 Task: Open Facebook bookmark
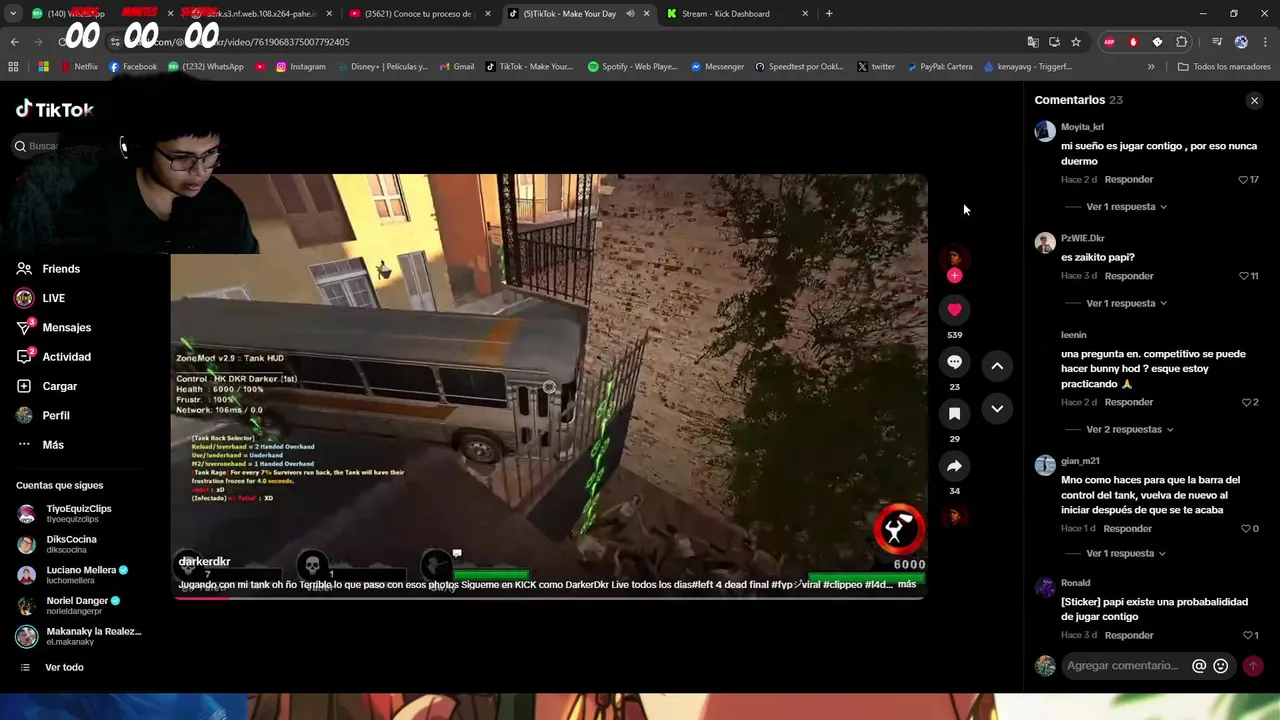pyautogui.click(x=133, y=67)
